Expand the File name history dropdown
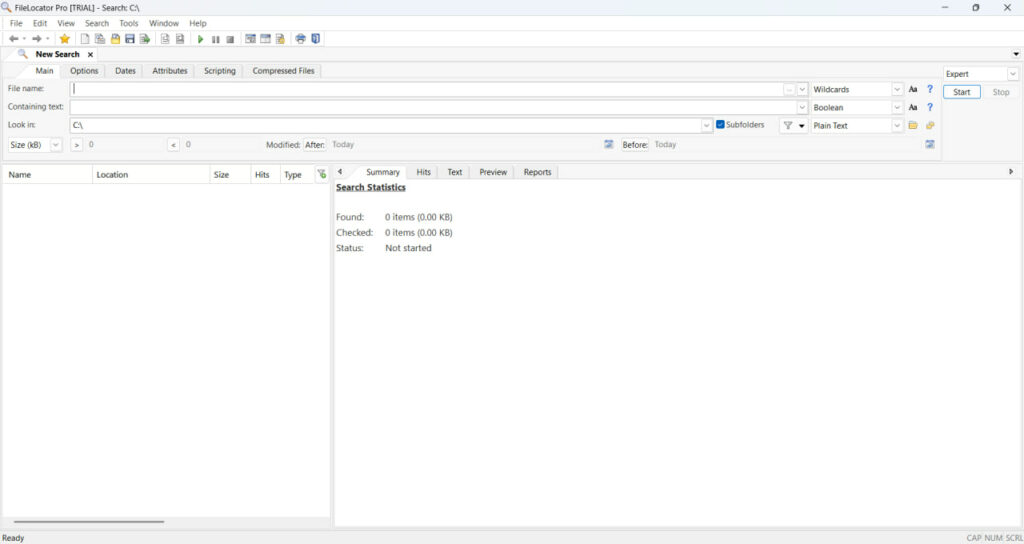Screen dimensions: 1024x544 [x=803, y=89]
